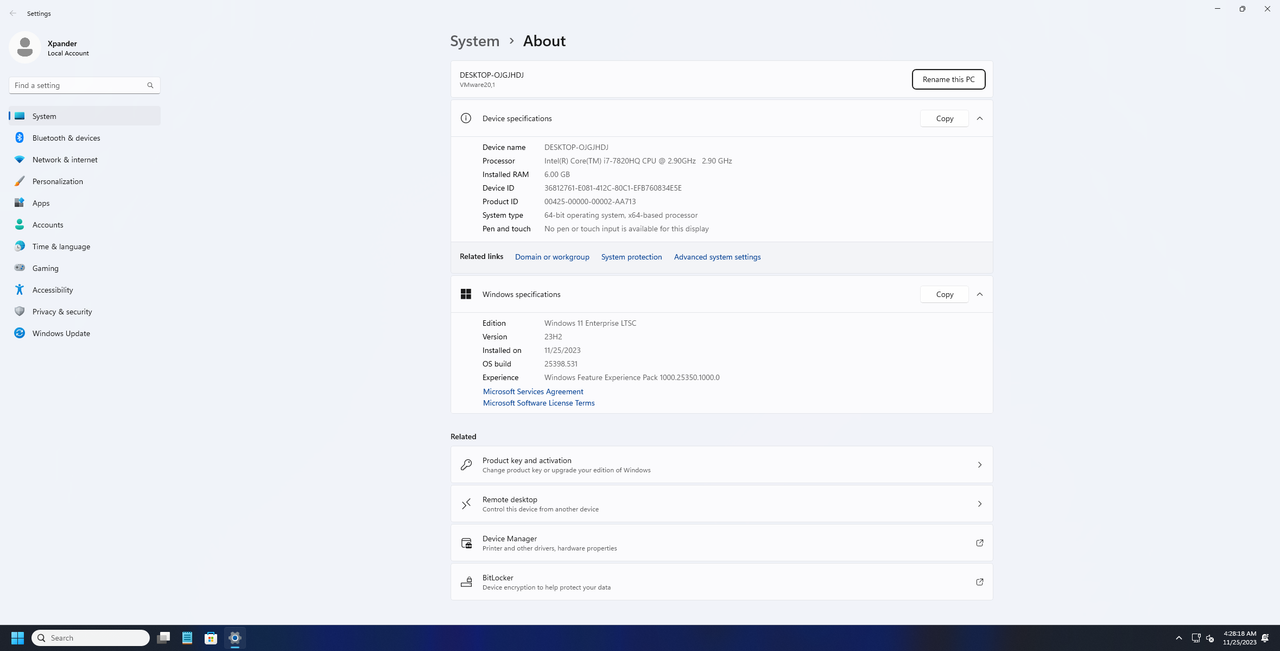Open Personalization settings page

[85, 181]
